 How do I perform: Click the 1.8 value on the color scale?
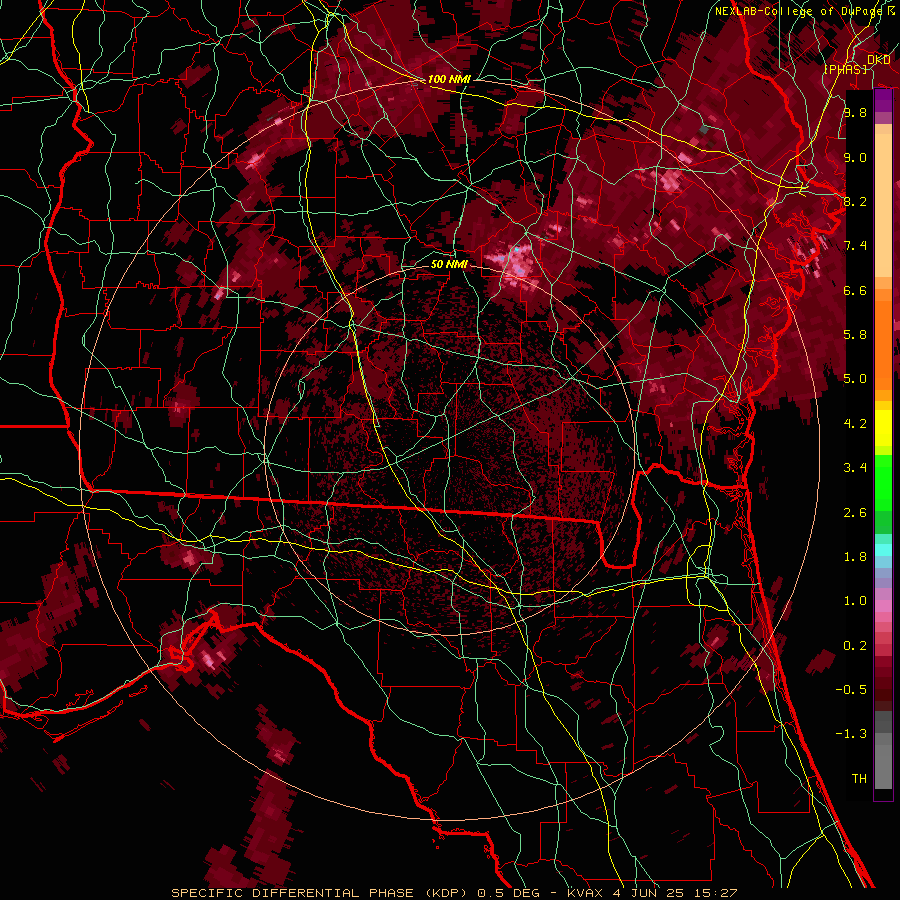pos(855,557)
